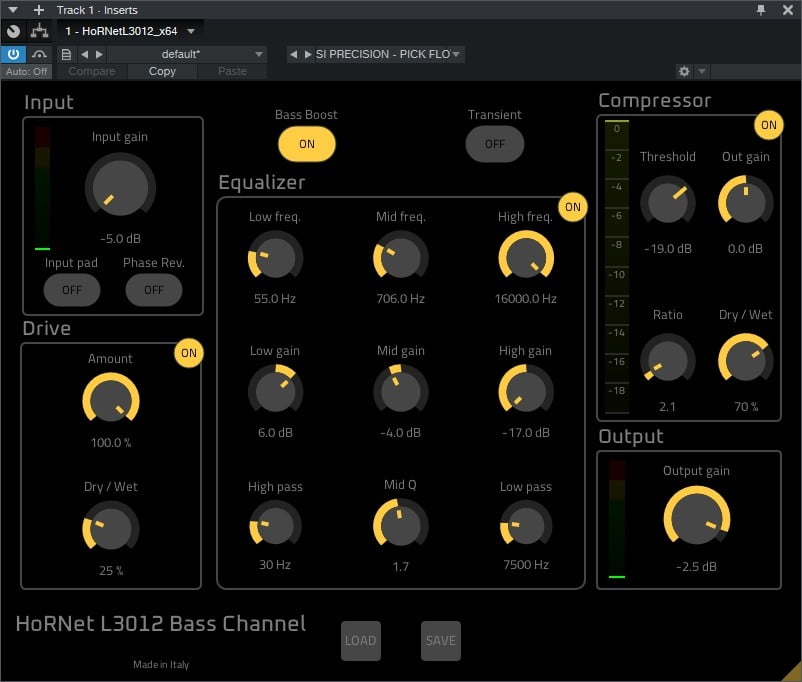Click the -19.0 dB threshold value
This screenshot has height=682, width=802.
(667, 249)
